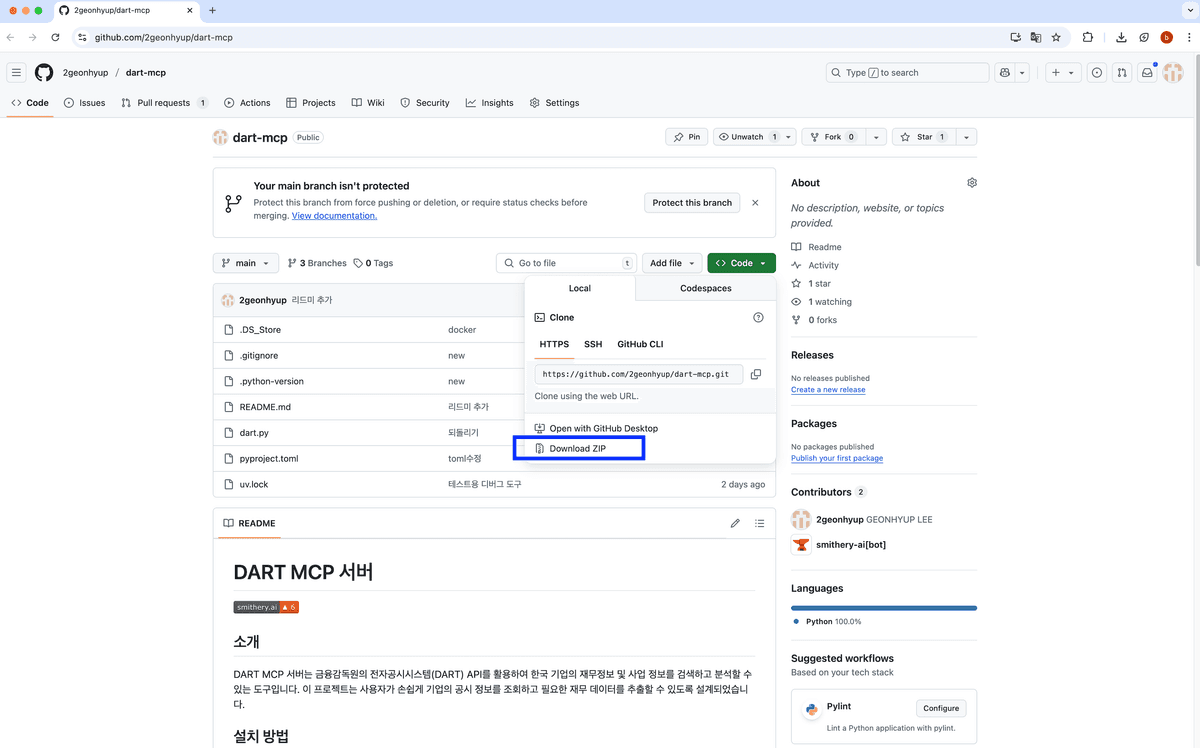Open Unwatch notification options arrow

tap(790, 137)
